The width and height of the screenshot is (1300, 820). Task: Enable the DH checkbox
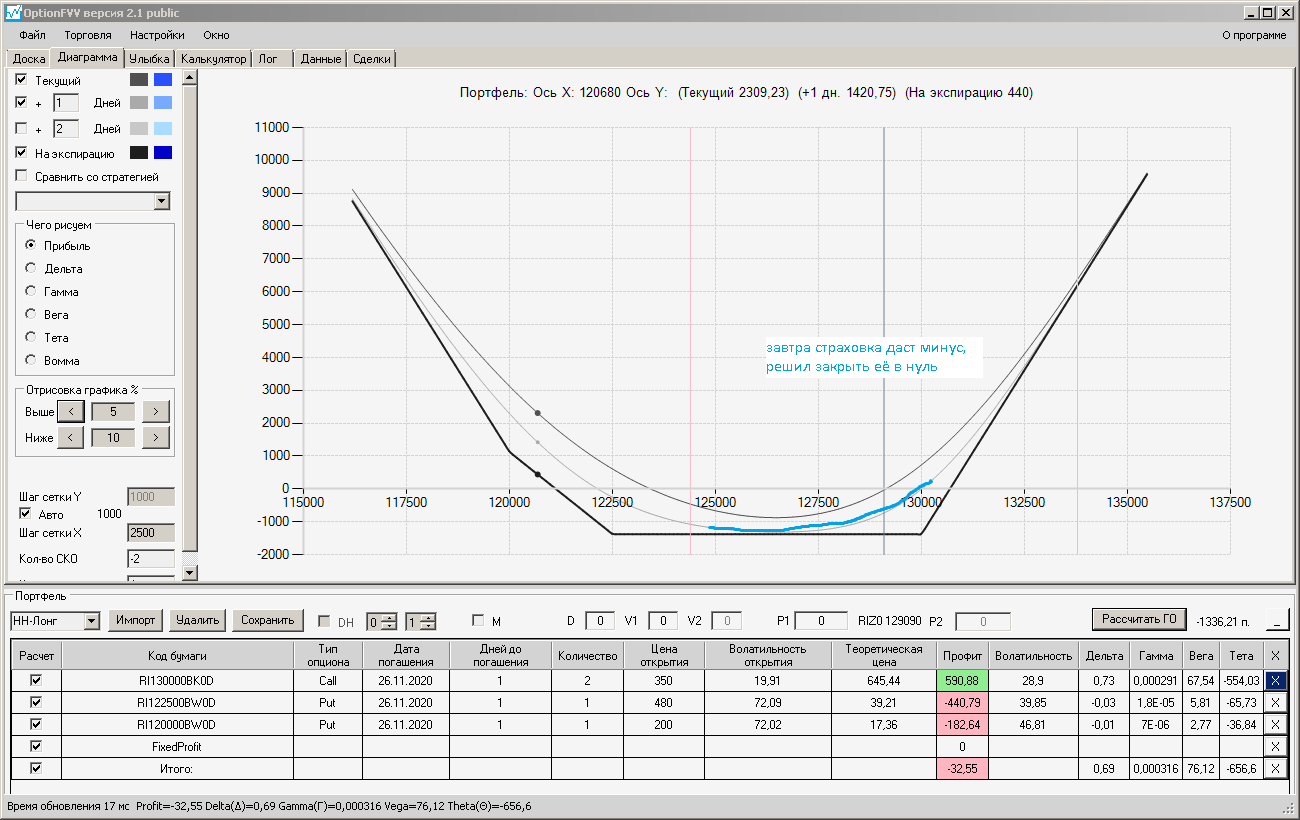[324, 621]
